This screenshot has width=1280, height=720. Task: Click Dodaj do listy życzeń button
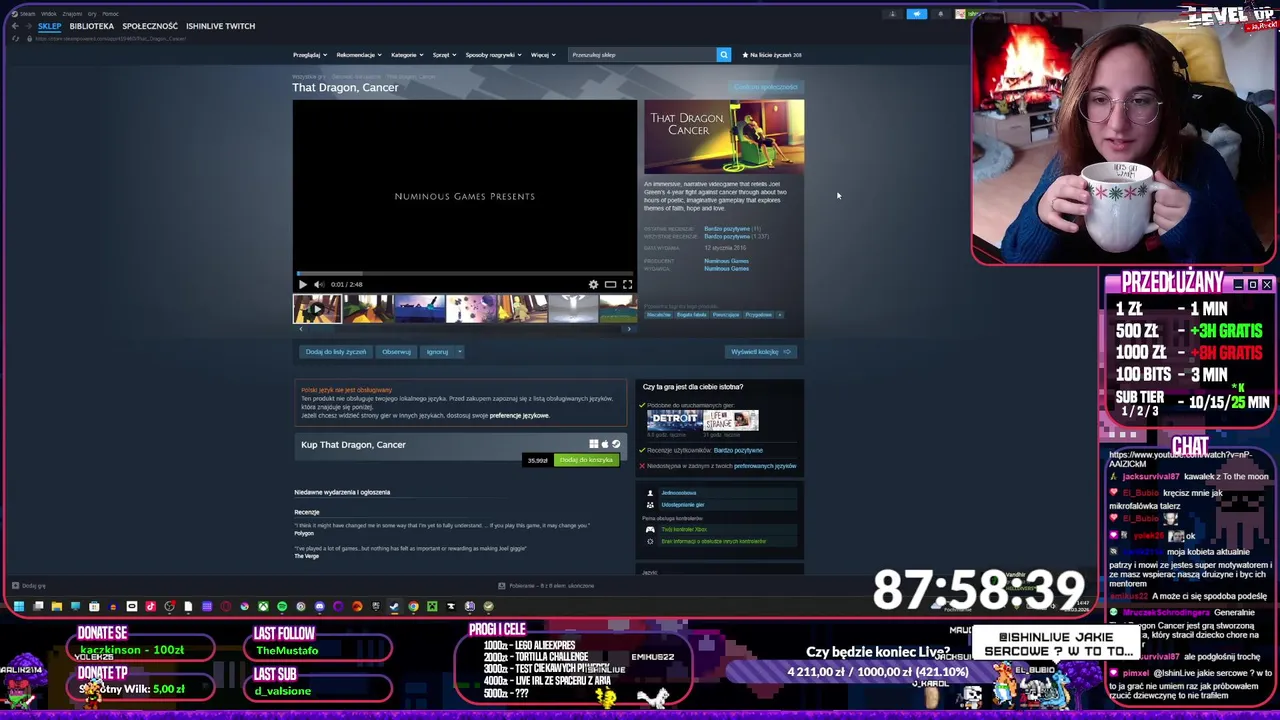pos(336,352)
